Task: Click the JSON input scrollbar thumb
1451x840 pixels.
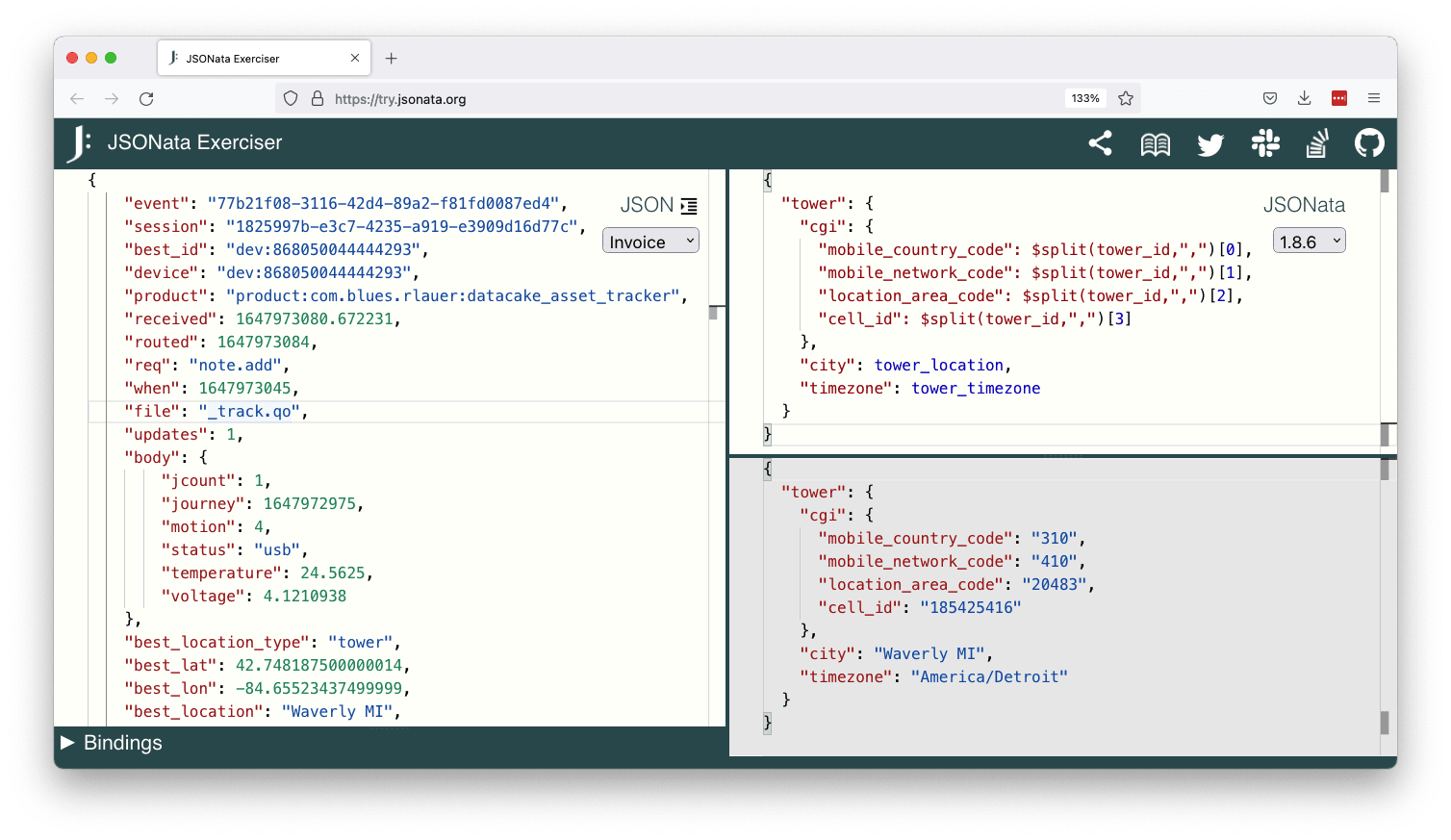Action: [713, 313]
